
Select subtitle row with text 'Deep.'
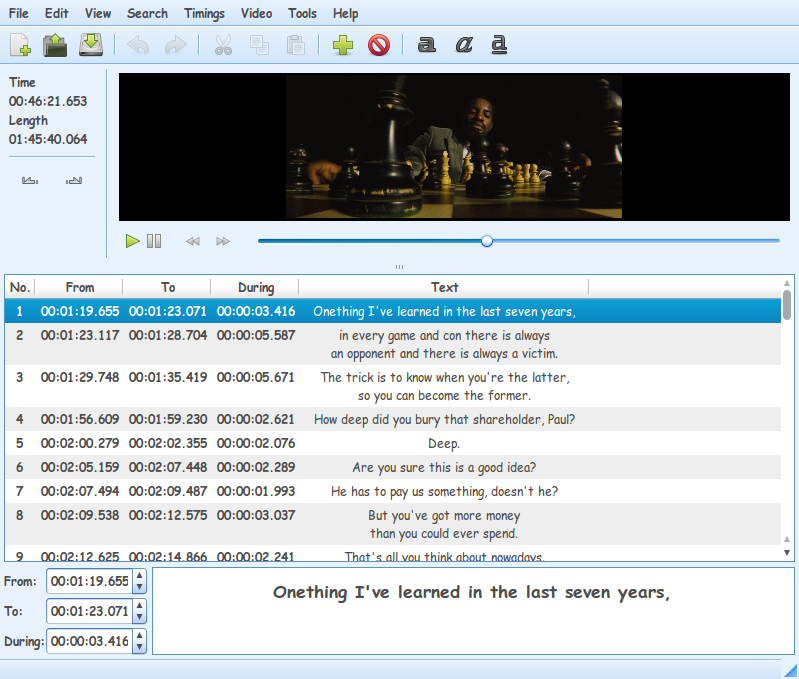[393, 443]
